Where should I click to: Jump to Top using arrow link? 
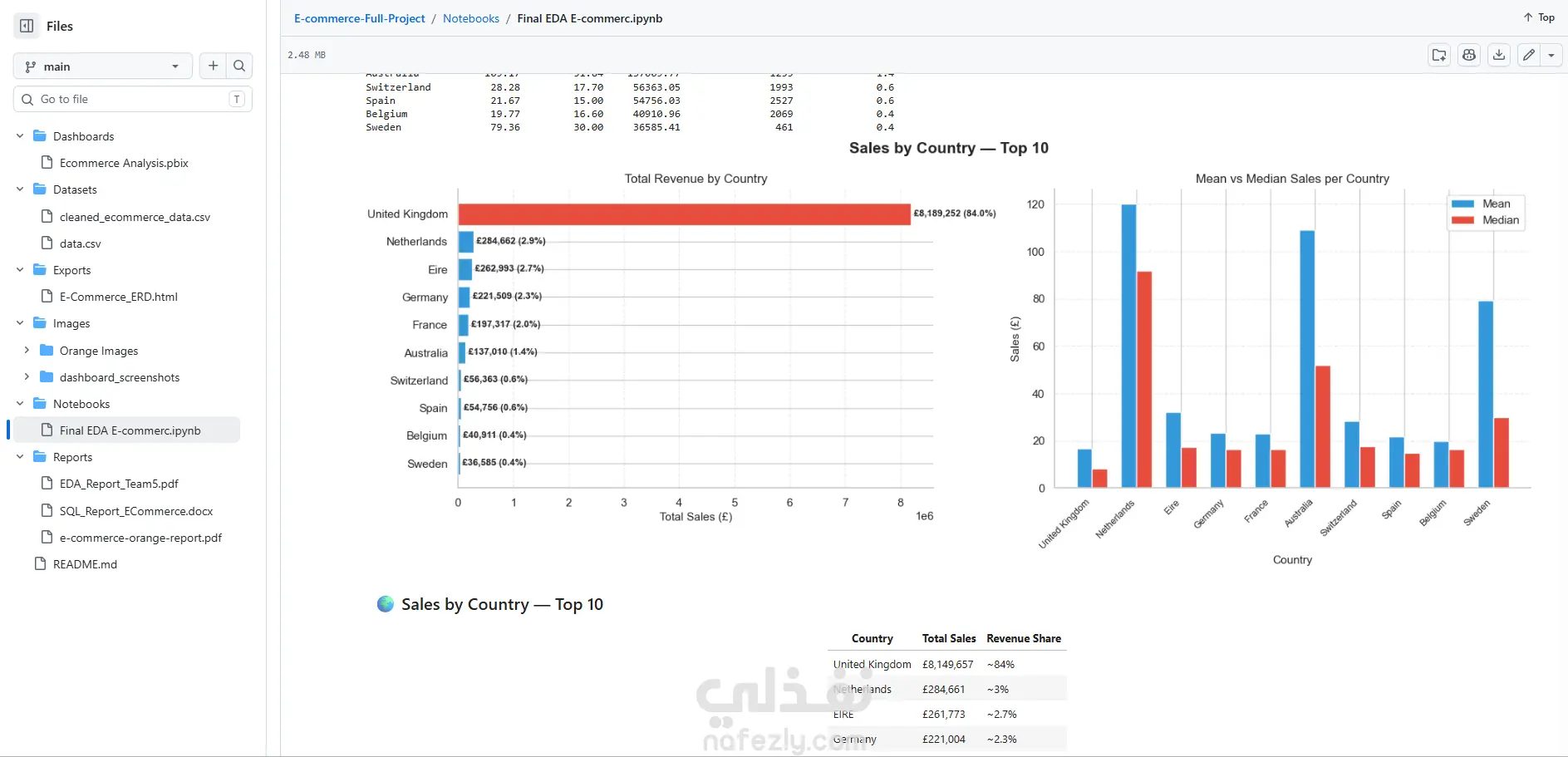[1539, 17]
